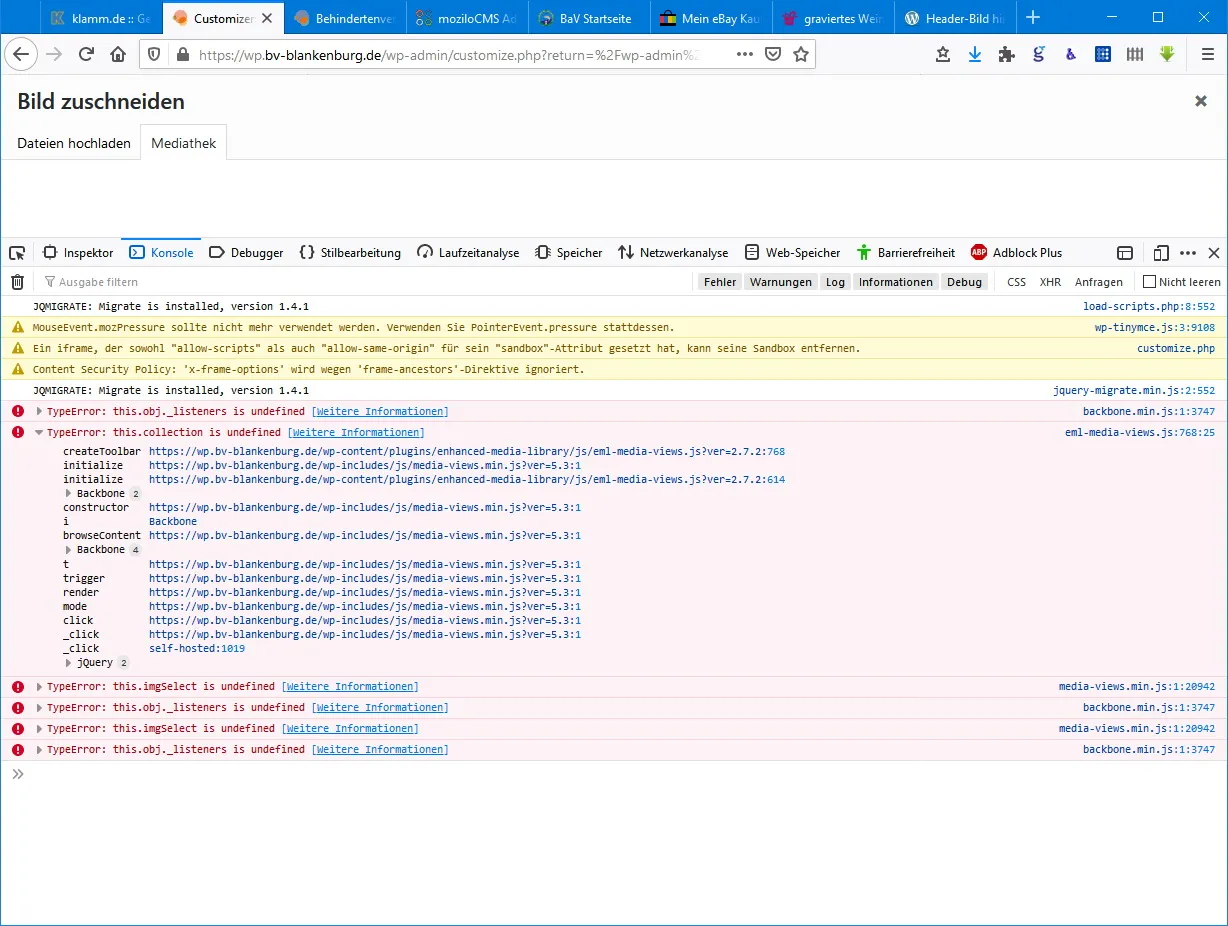Open the Barrierefreiheit devtools tab
This screenshot has width=1228, height=926.
(x=906, y=253)
